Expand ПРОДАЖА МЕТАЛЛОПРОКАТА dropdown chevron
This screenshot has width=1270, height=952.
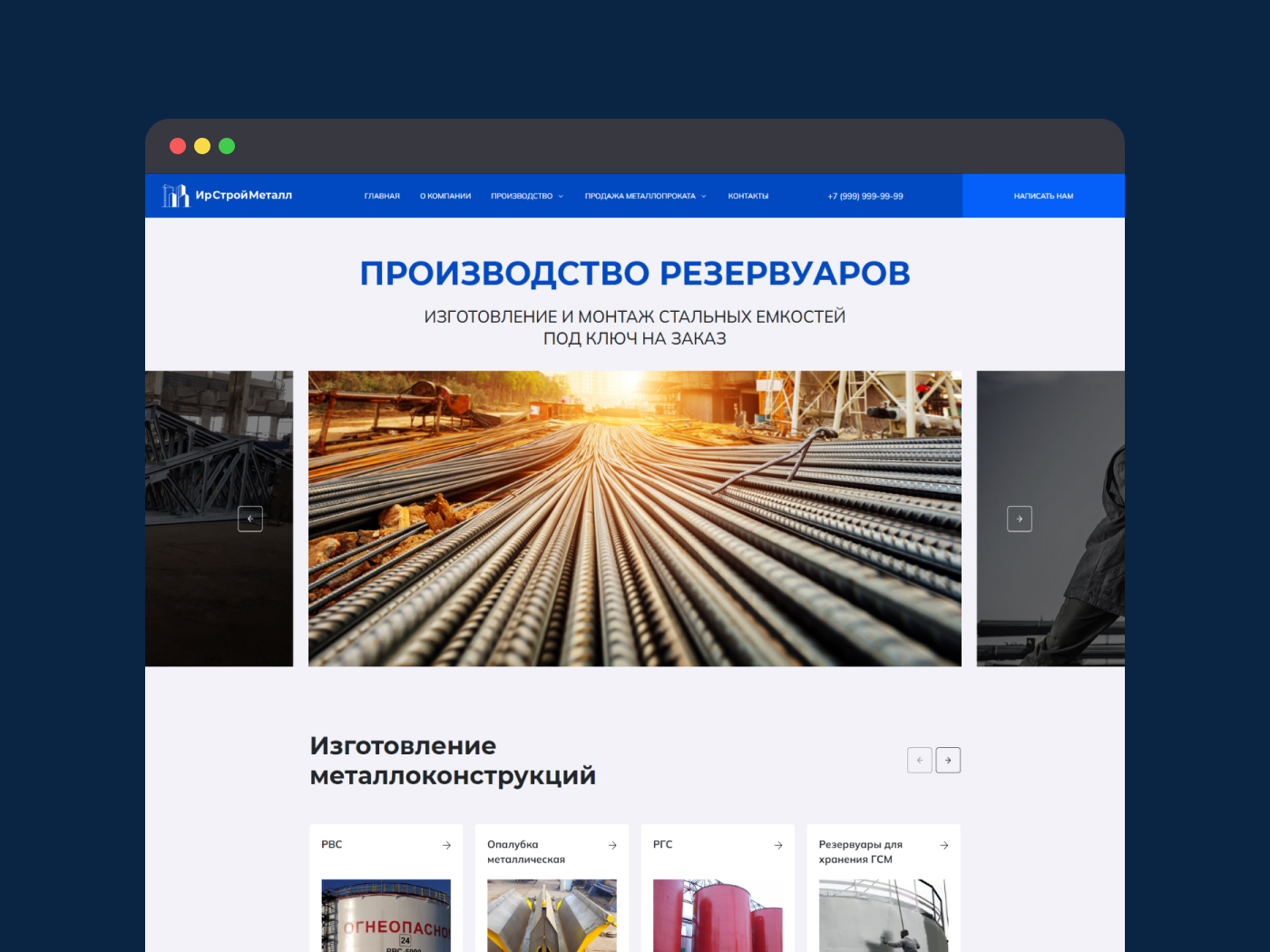[x=703, y=196]
